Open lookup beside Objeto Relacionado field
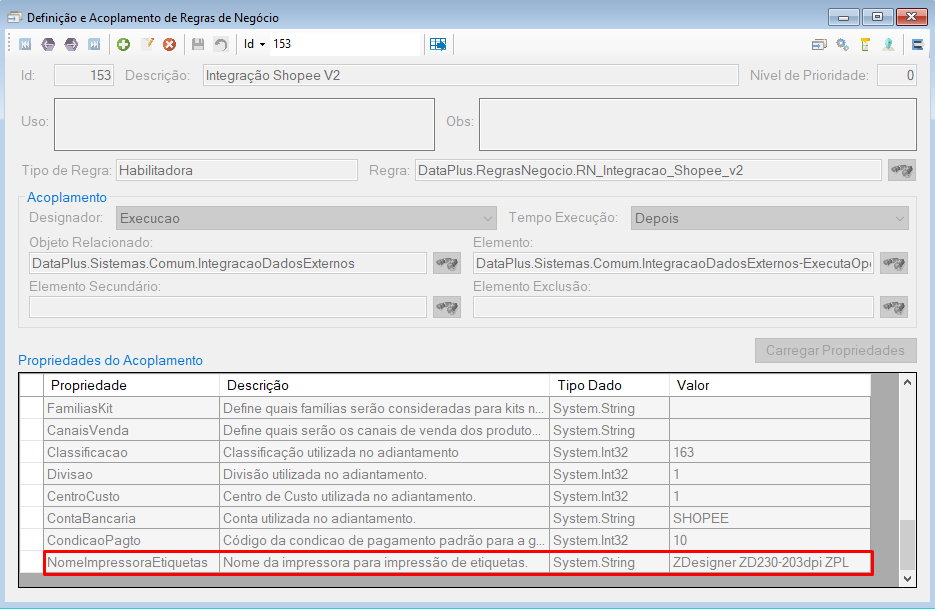935x609 pixels. point(447,263)
